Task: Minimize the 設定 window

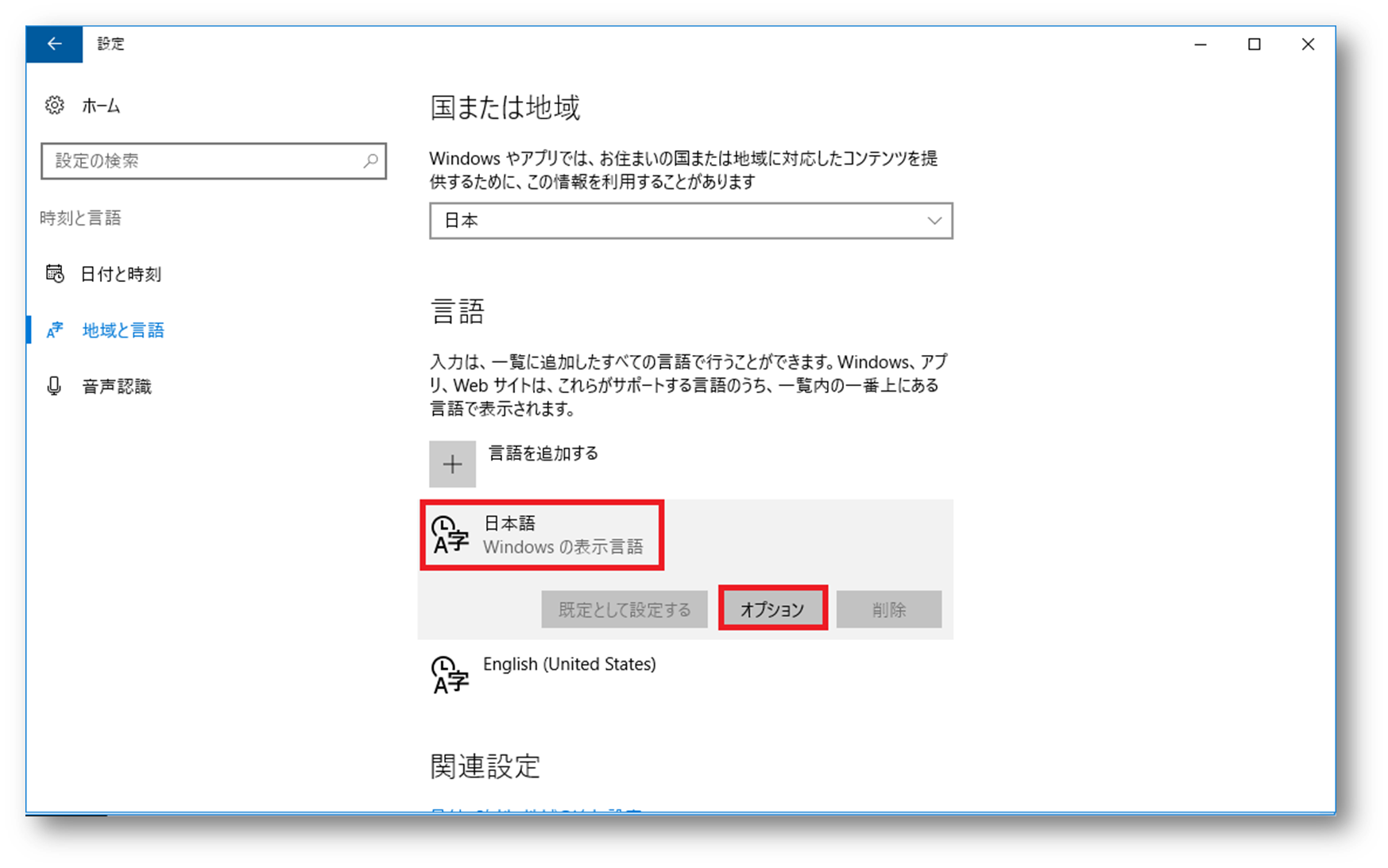Action: pyautogui.click(x=1200, y=44)
